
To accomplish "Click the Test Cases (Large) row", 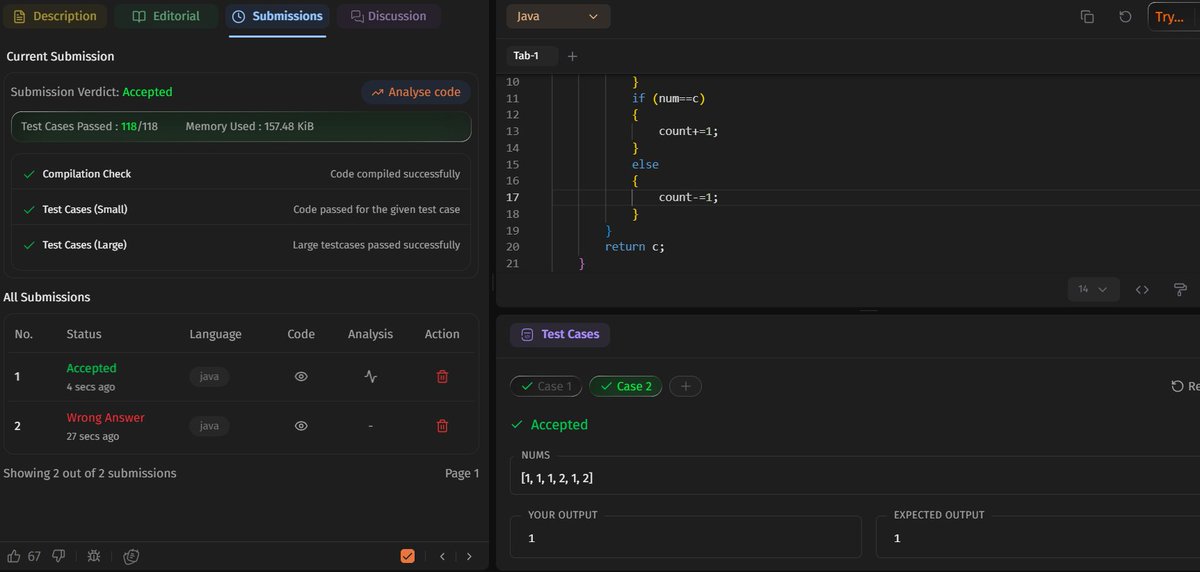I will point(240,245).
